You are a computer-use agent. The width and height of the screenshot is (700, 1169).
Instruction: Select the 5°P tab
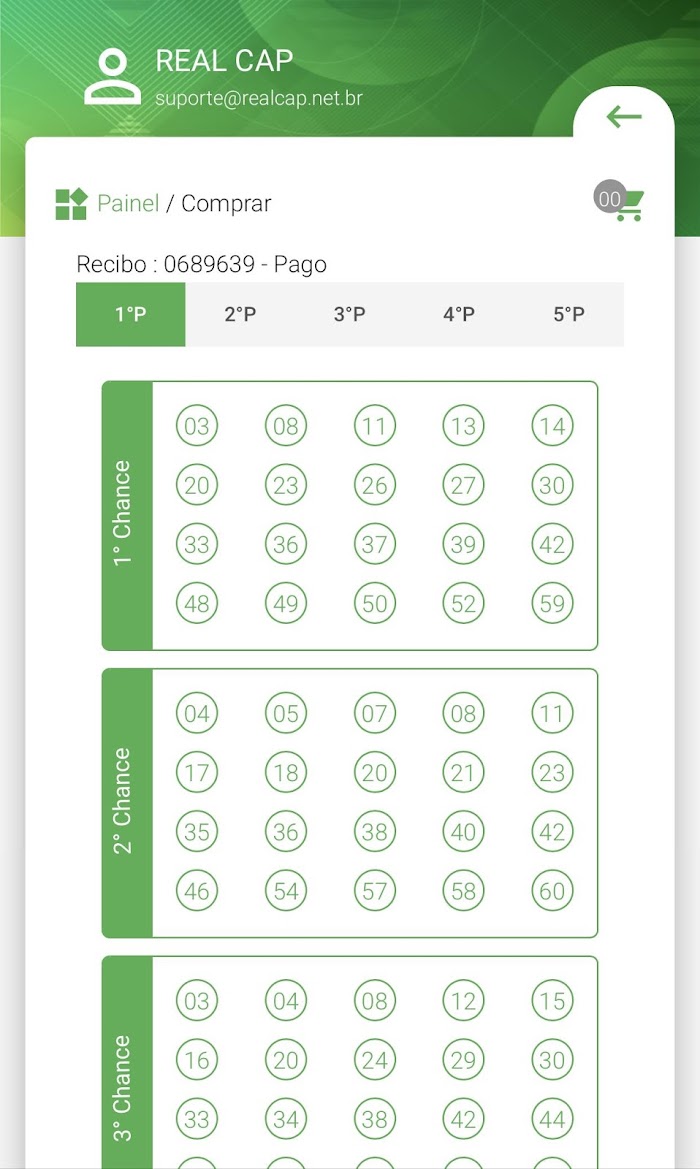point(569,314)
